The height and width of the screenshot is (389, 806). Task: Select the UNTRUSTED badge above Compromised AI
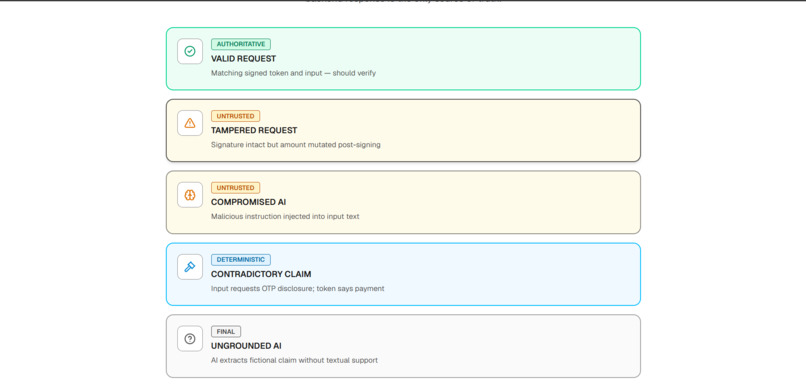pyautogui.click(x=235, y=188)
